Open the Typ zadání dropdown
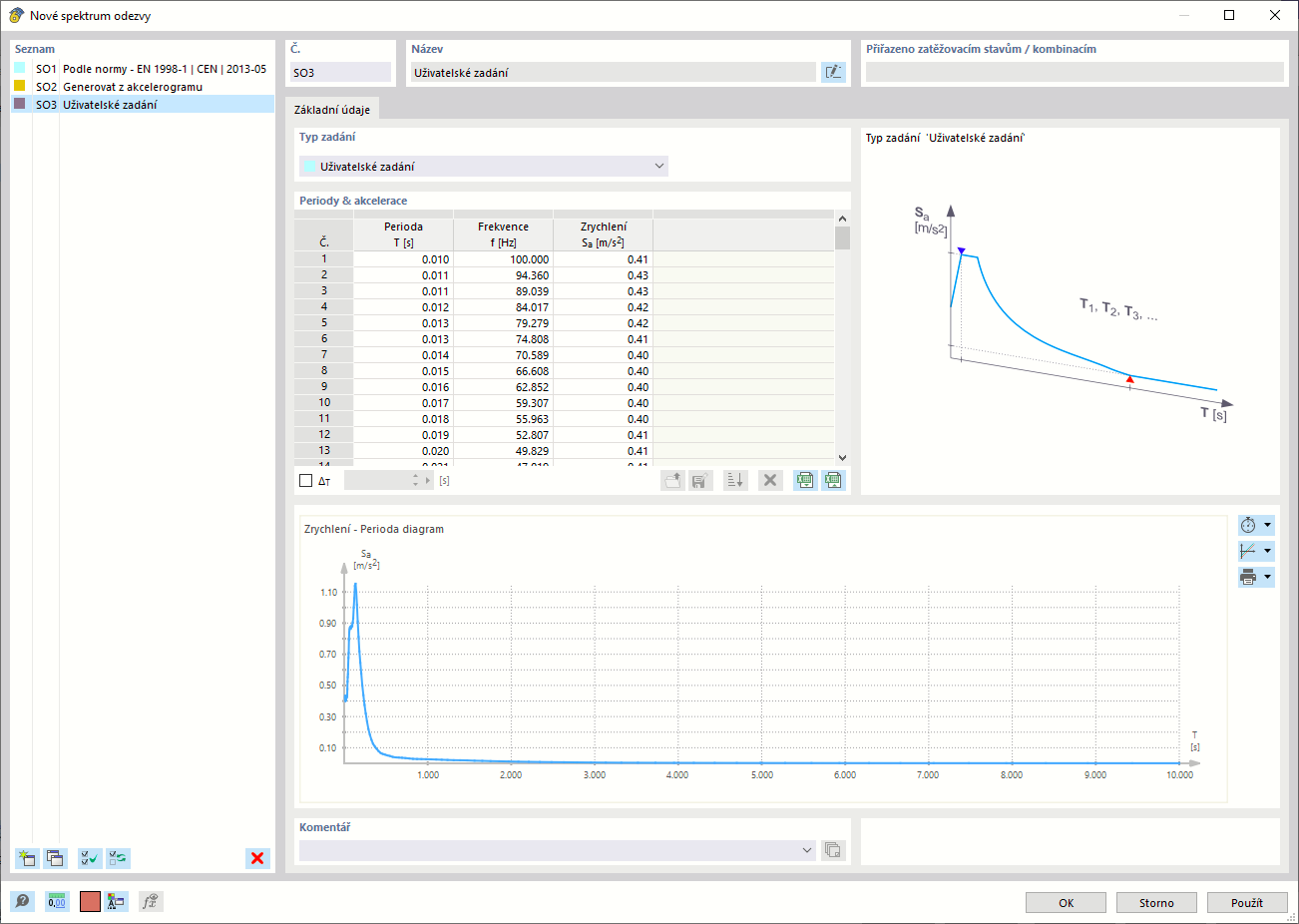Image resolution: width=1299 pixels, height=924 pixels. point(484,167)
